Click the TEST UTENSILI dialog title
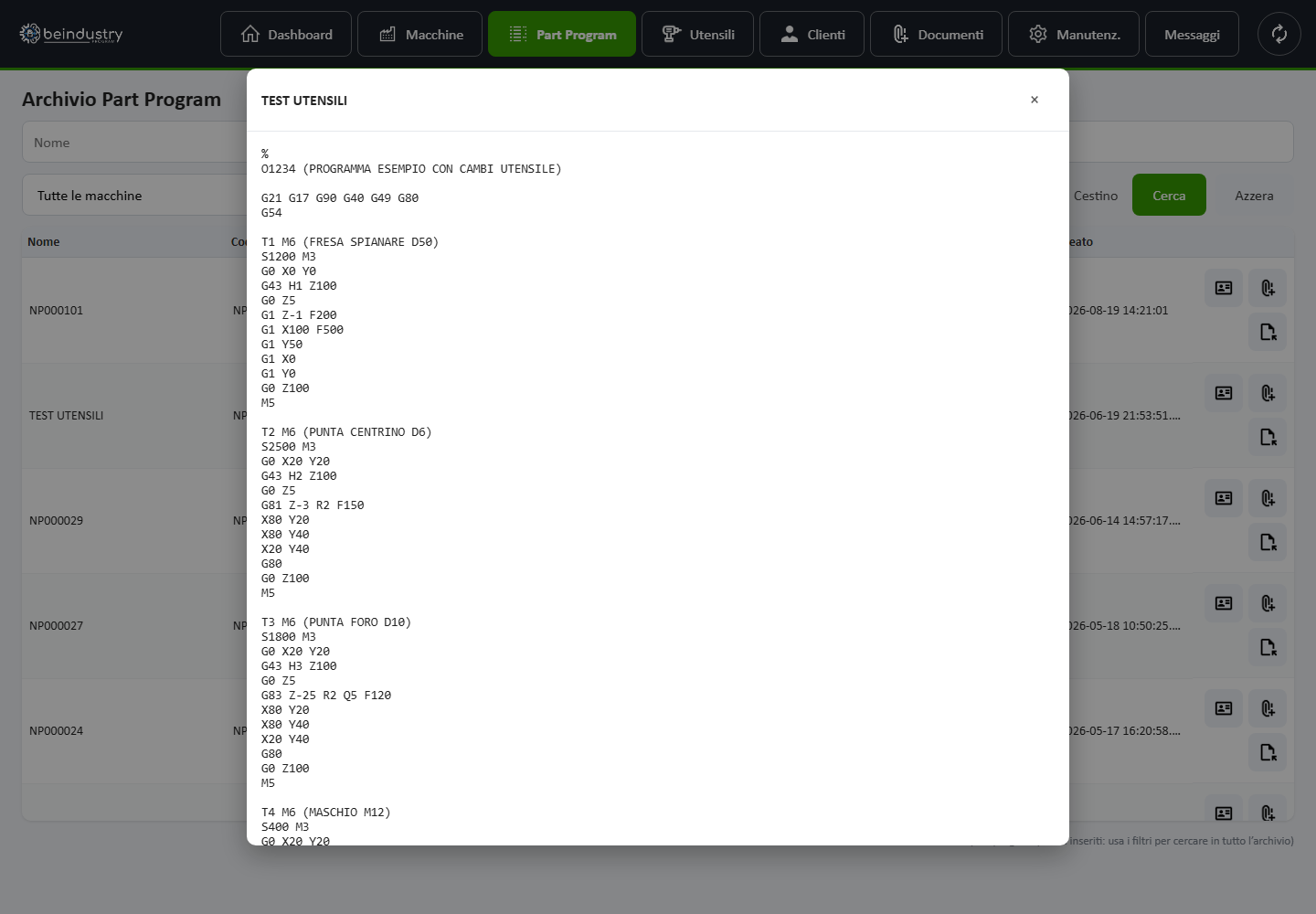This screenshot has width=1316, height=914. (x=304, y=101)
